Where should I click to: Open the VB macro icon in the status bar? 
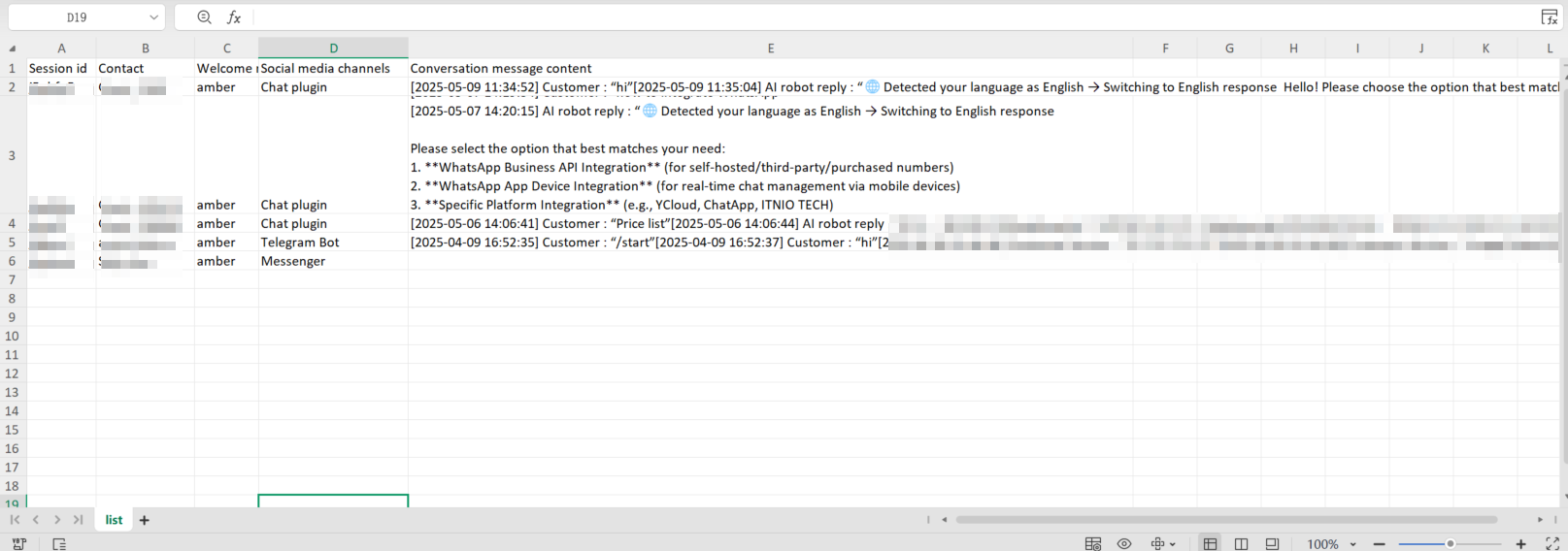18,543
